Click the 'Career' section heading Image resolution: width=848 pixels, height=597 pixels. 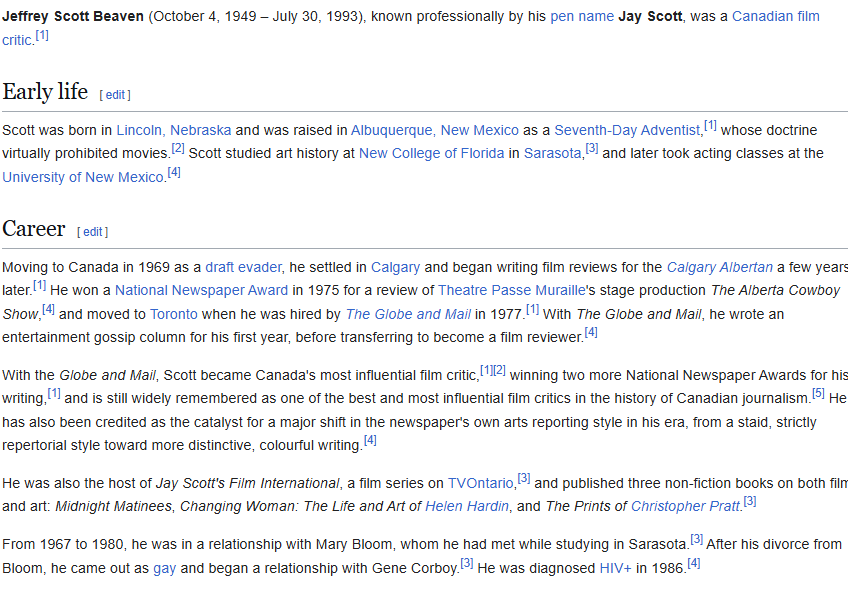pyautogui.click(x=34, y=229)
